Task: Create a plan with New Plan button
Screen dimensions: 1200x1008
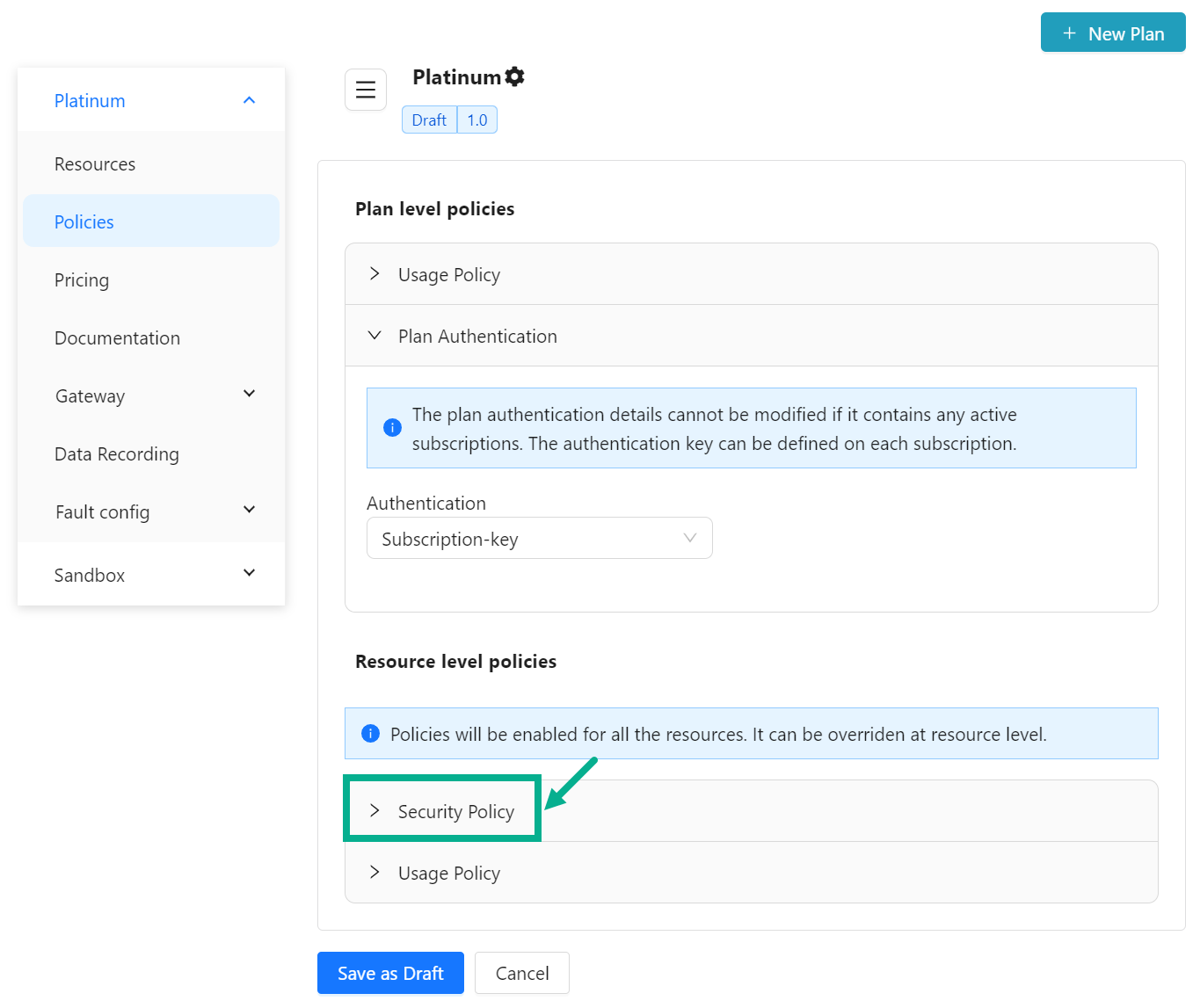Action: (x=1112, y=33)
